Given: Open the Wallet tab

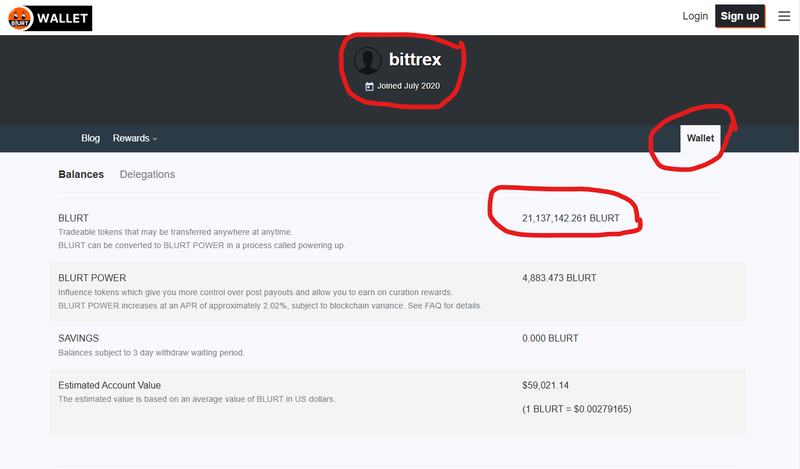Looking at the screenshot, I should pos(700,138).
